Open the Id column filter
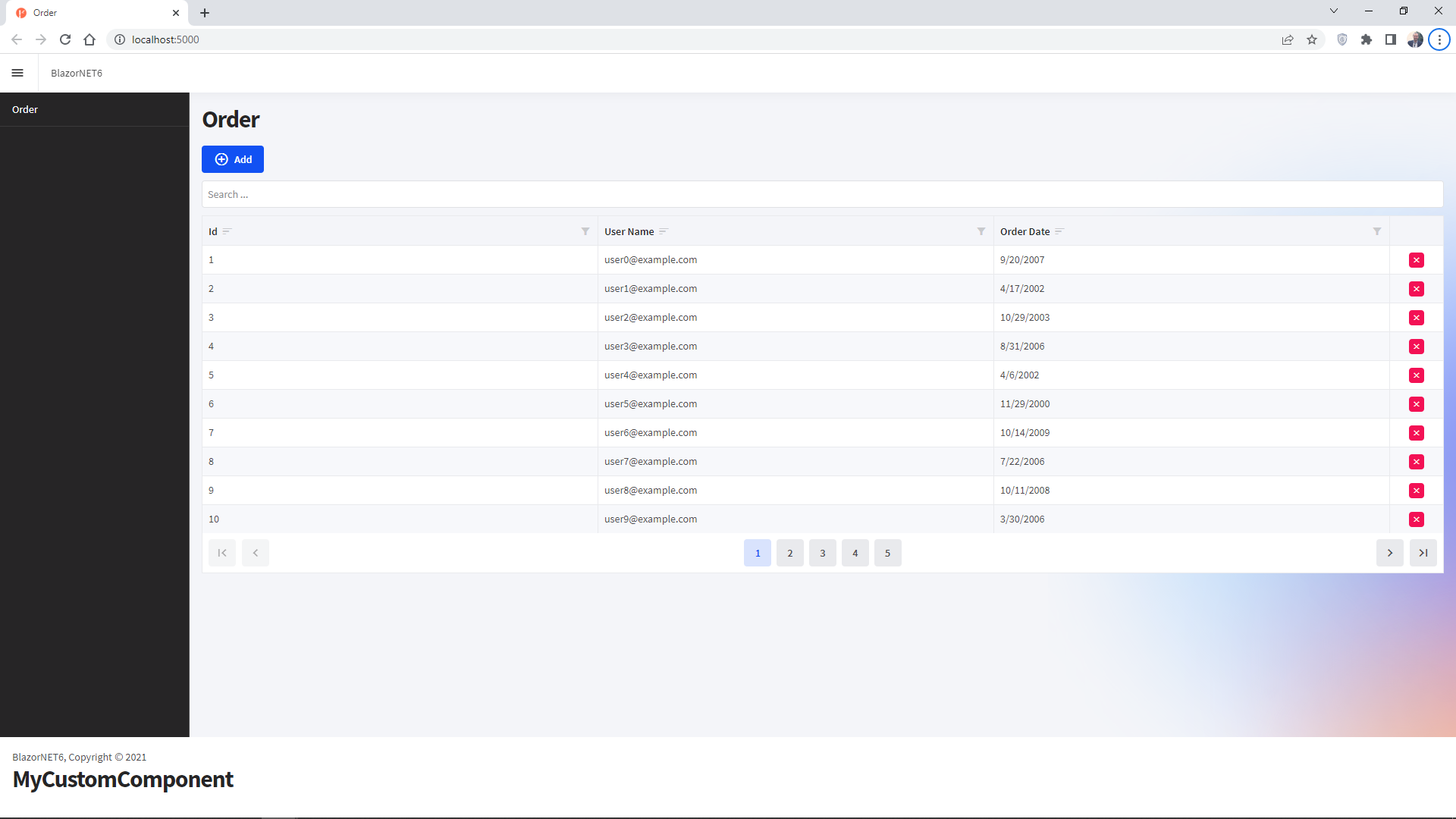Screen dimensions: 1456x819 pyautogui.click(x=585, y=231)
